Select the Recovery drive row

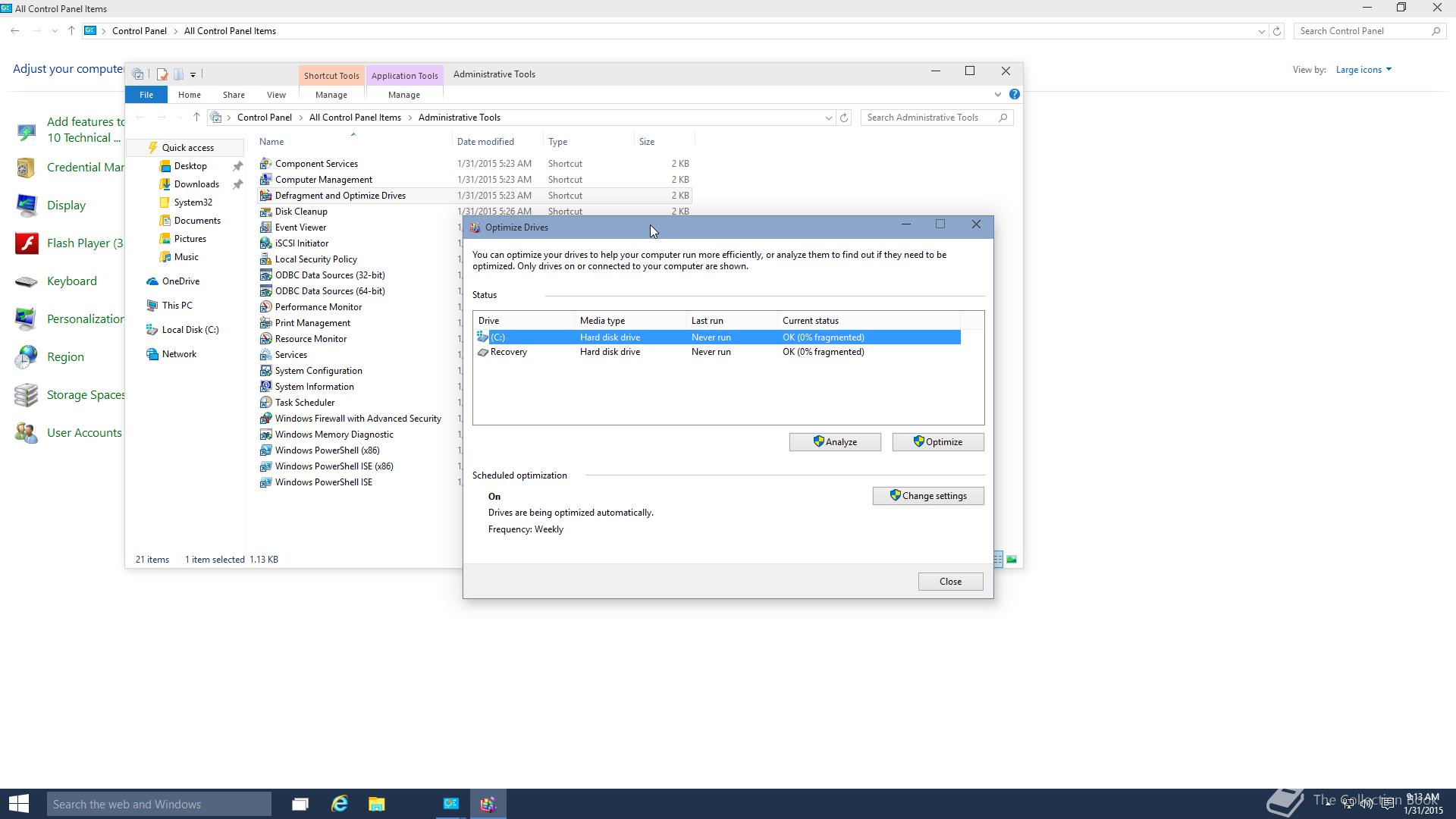[x=717, y=352]
